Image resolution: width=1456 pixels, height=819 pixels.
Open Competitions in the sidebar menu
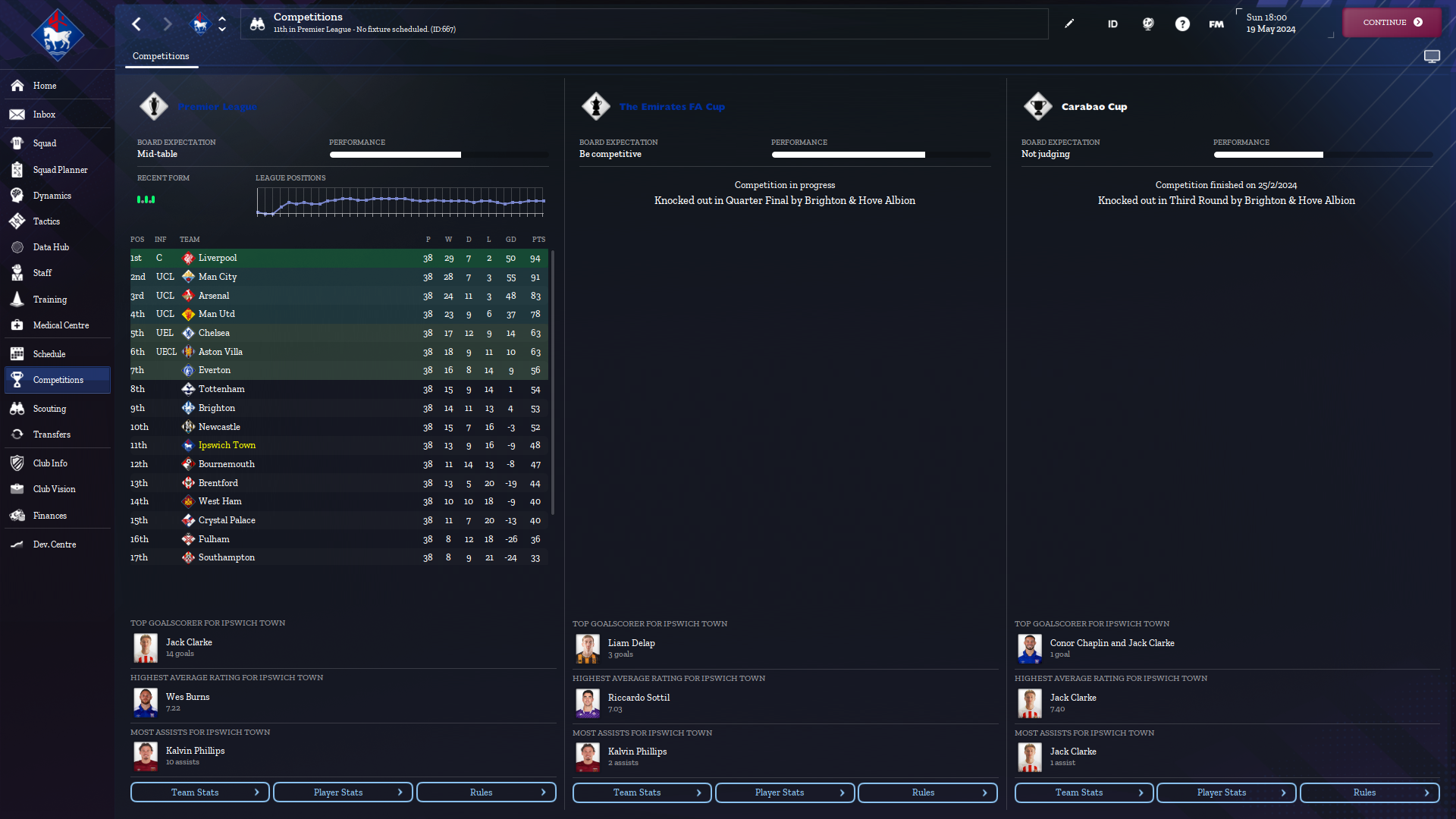(58, 380)
